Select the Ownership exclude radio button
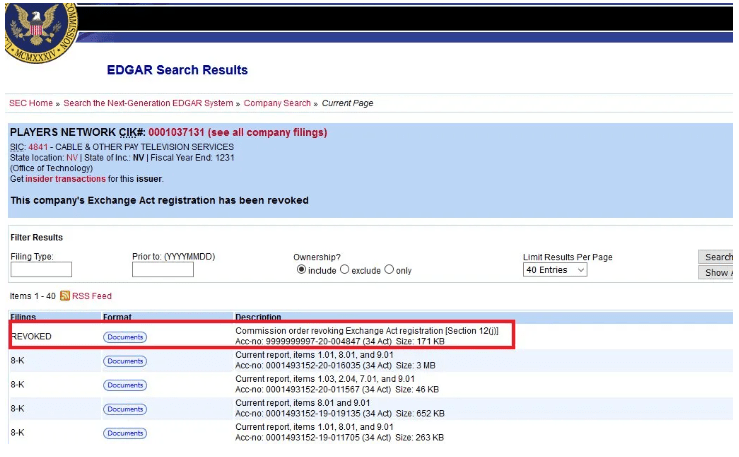The width and height of the screenshot is (739, 457). click(345, 270)
